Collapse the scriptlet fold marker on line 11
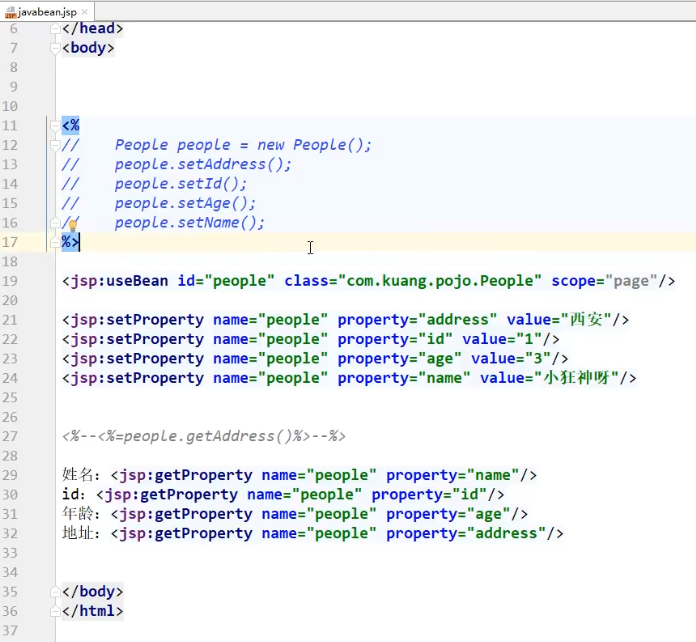This screenshot has height=642, width=696. (55, 126)
